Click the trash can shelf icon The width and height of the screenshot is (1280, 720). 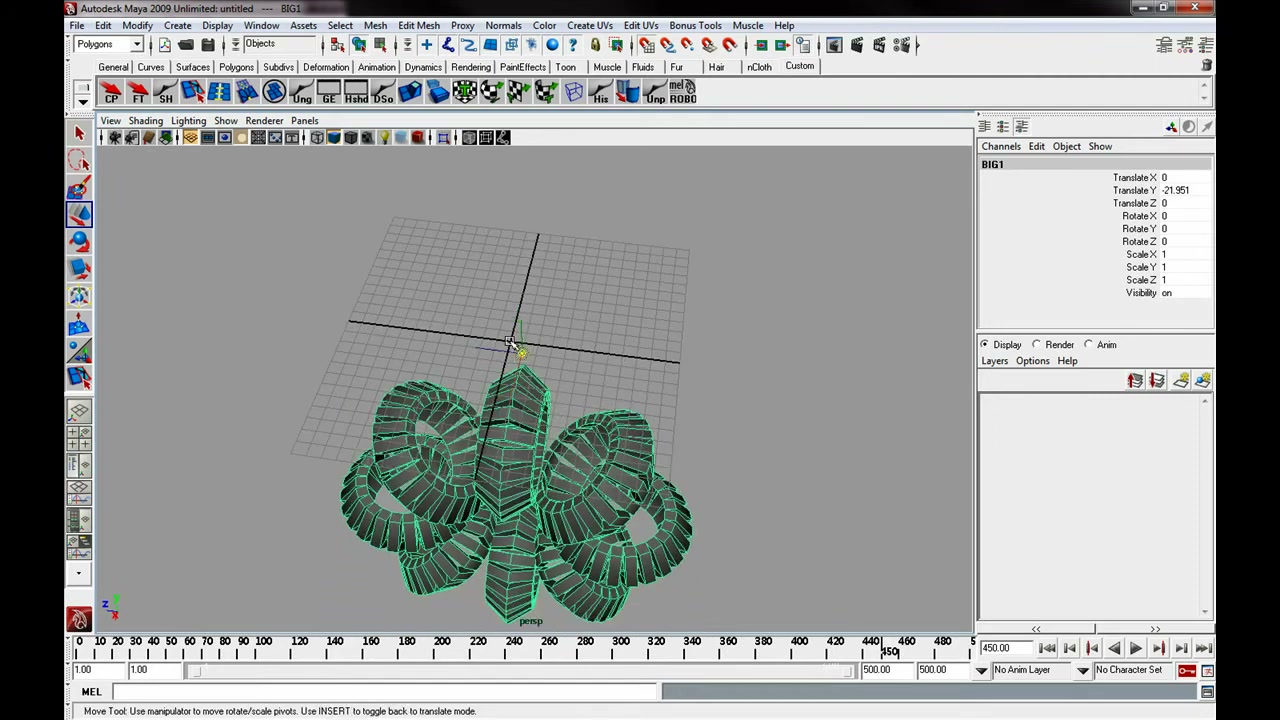click(1206, 66)
